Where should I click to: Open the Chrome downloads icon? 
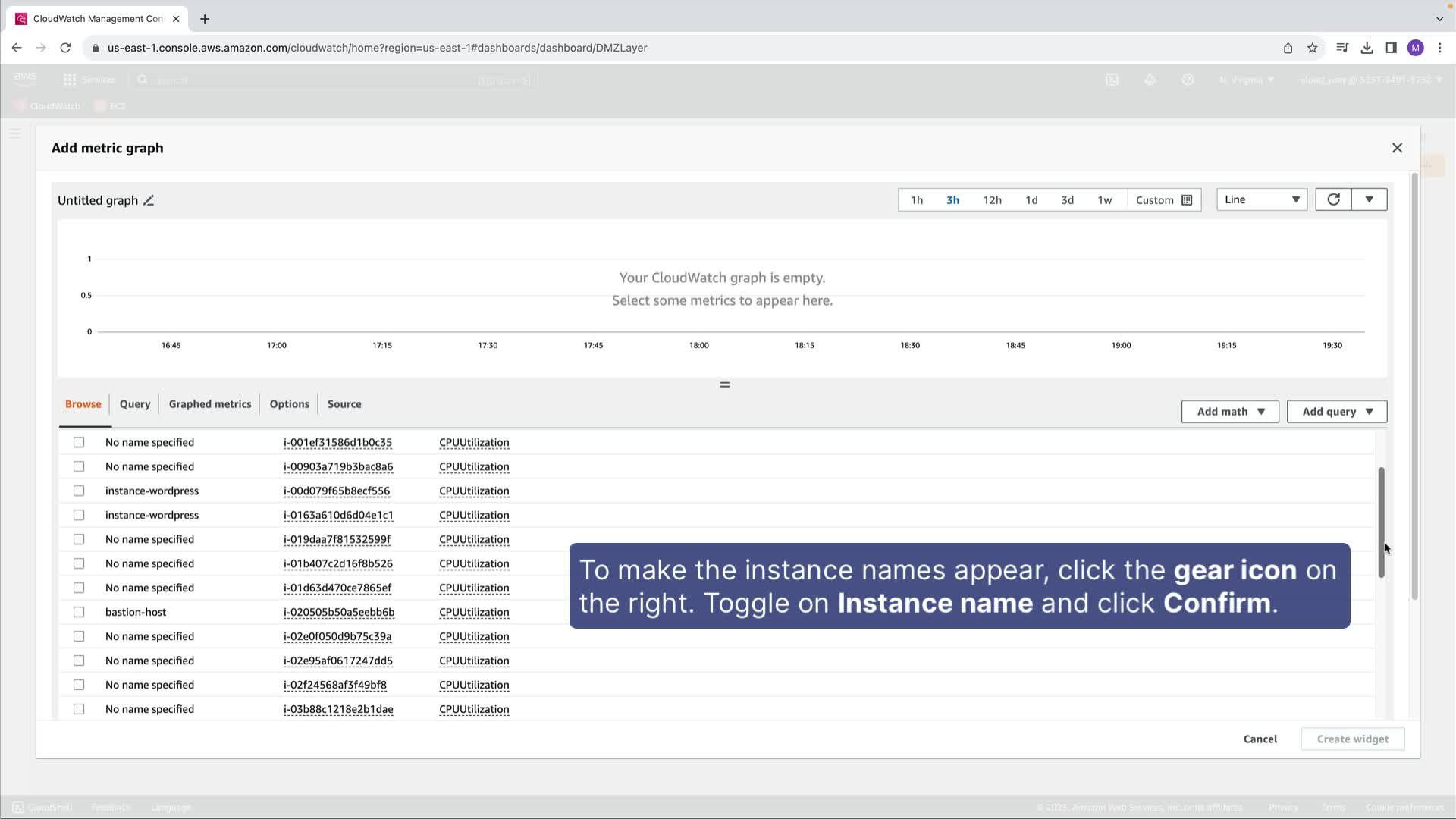point(1367,48)
